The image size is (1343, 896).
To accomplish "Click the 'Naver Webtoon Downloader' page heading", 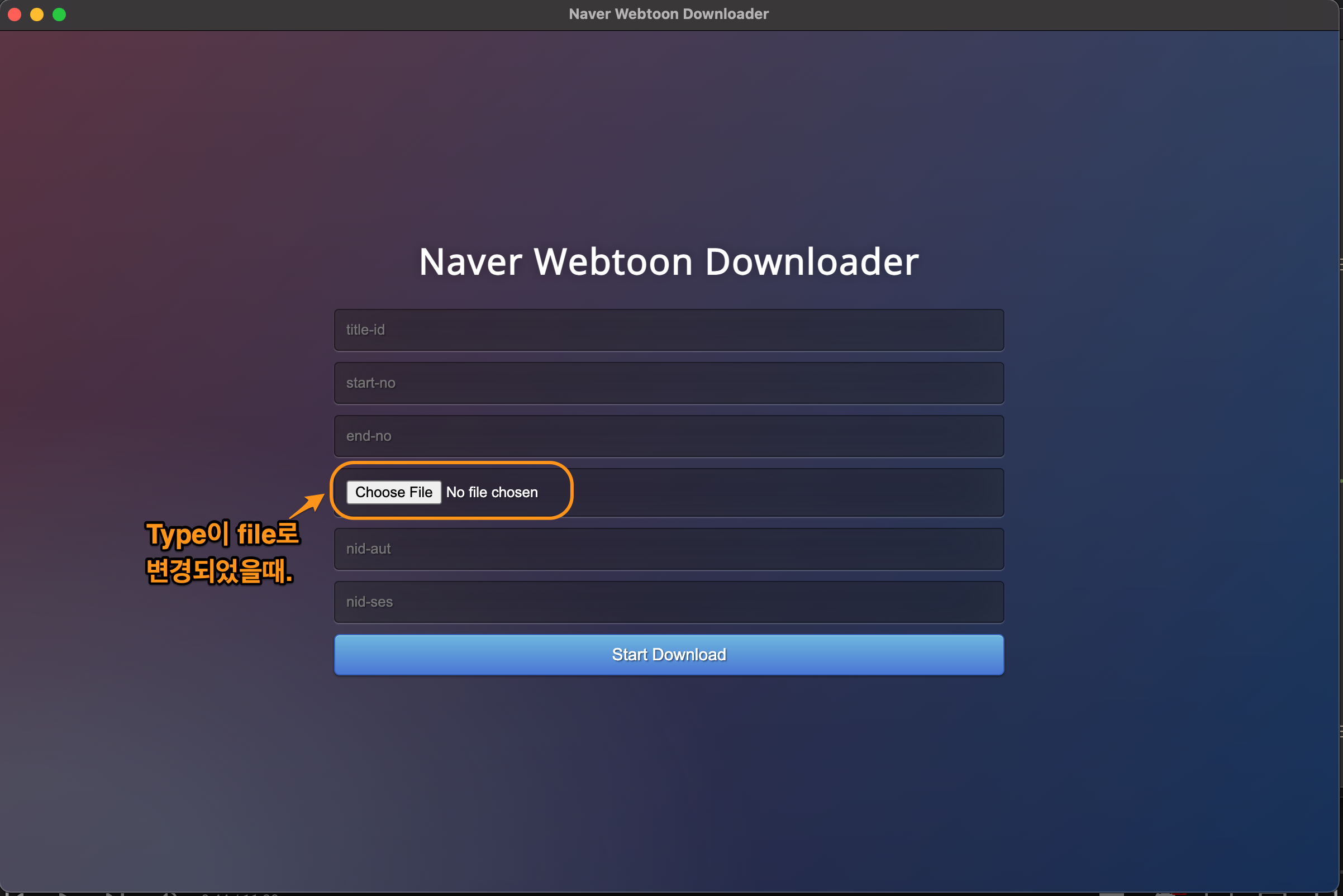I will pyautogui.click(x=669, y=262).
